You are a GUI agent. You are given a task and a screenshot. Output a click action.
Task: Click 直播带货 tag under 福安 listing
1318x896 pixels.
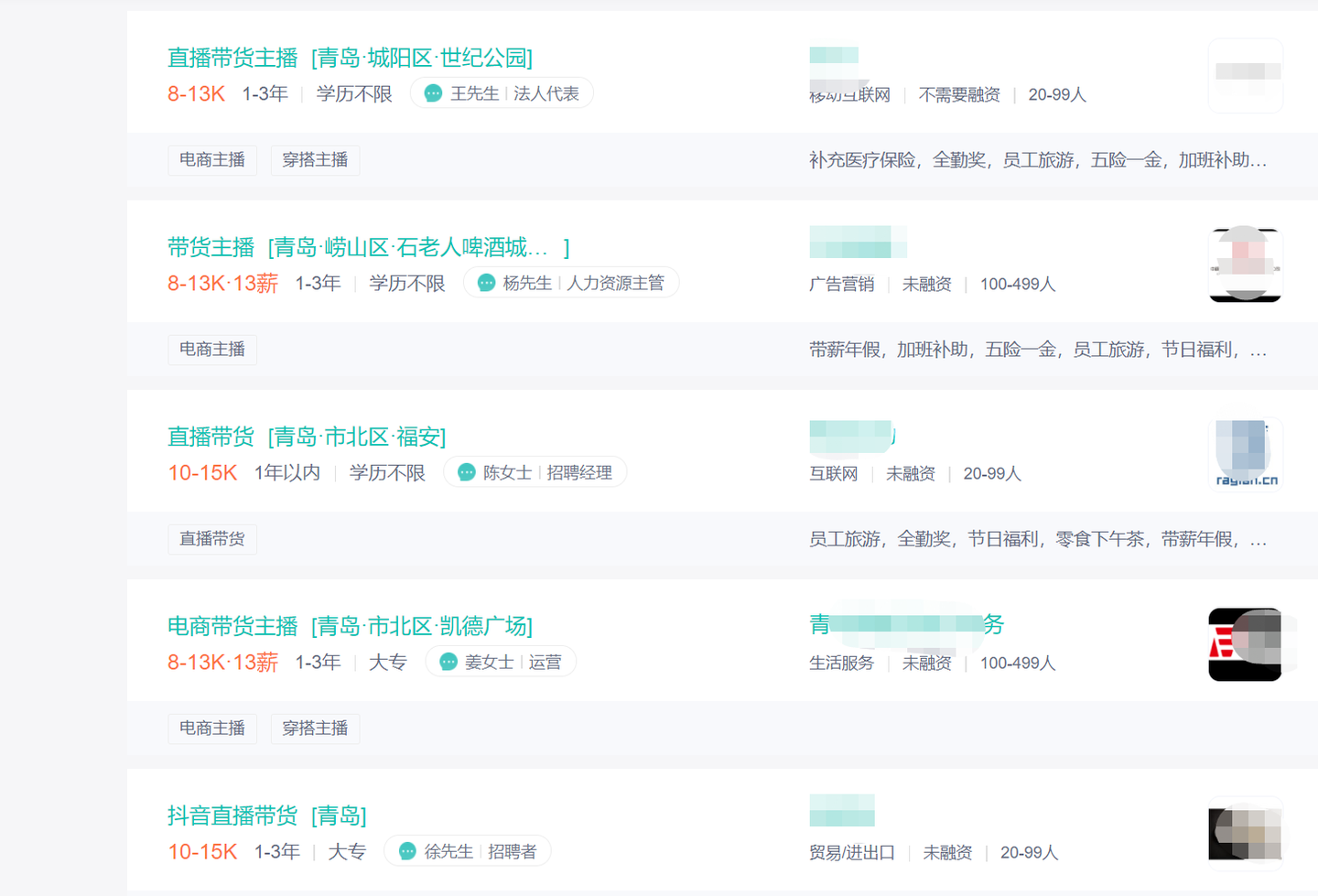coord(212,539)
